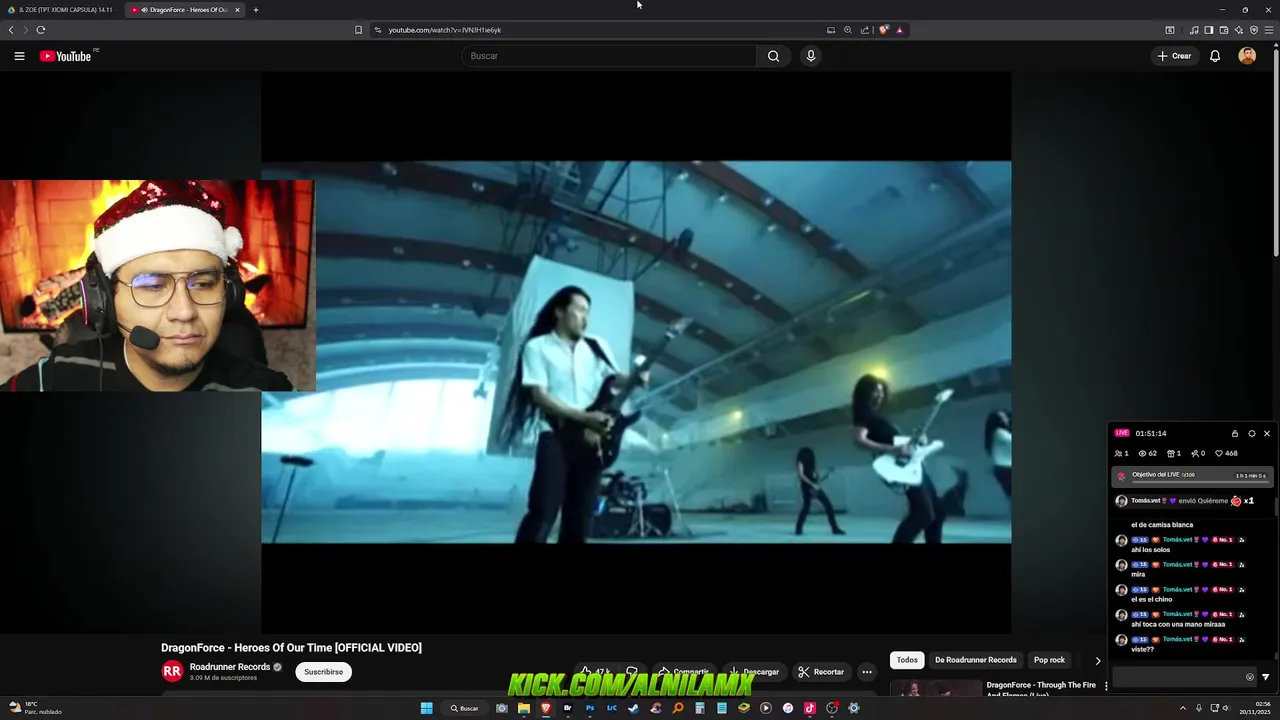Open Brave Shields lion icon
Screen dimensions: 1280x720
pyautogui.click(x=884, y=30)
